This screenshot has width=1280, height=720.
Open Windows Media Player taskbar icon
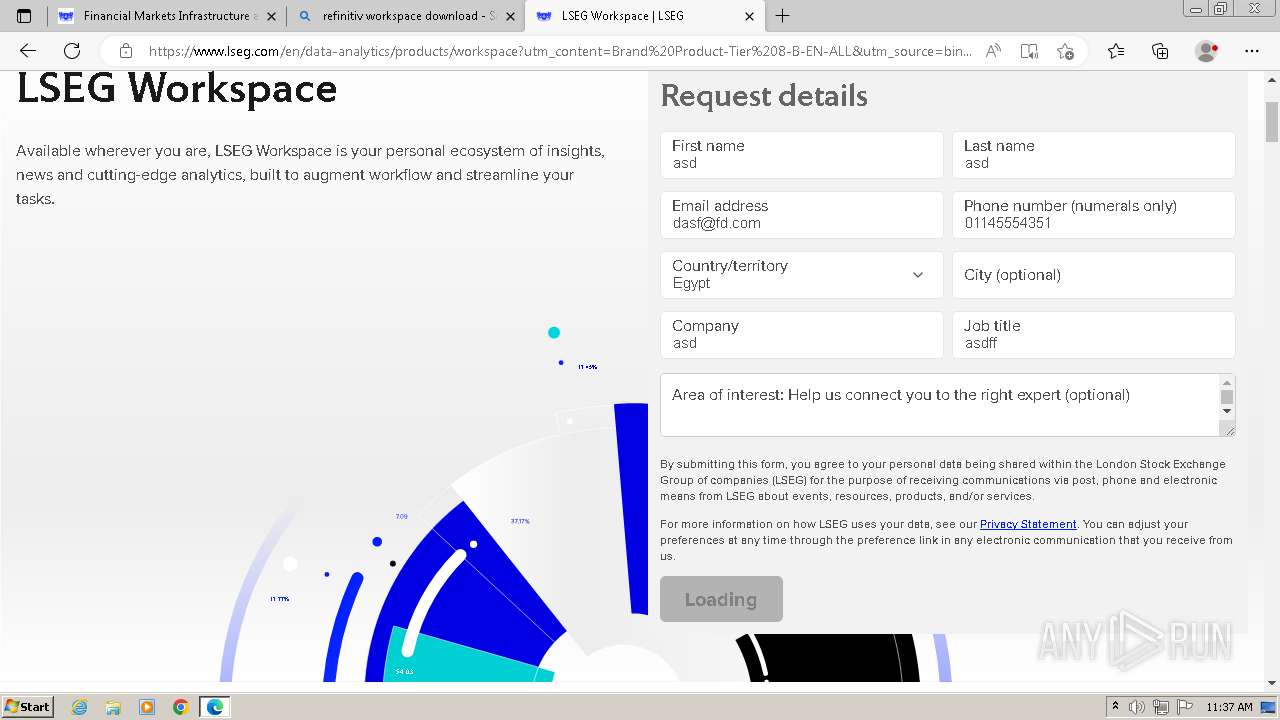tap(147, 707)
